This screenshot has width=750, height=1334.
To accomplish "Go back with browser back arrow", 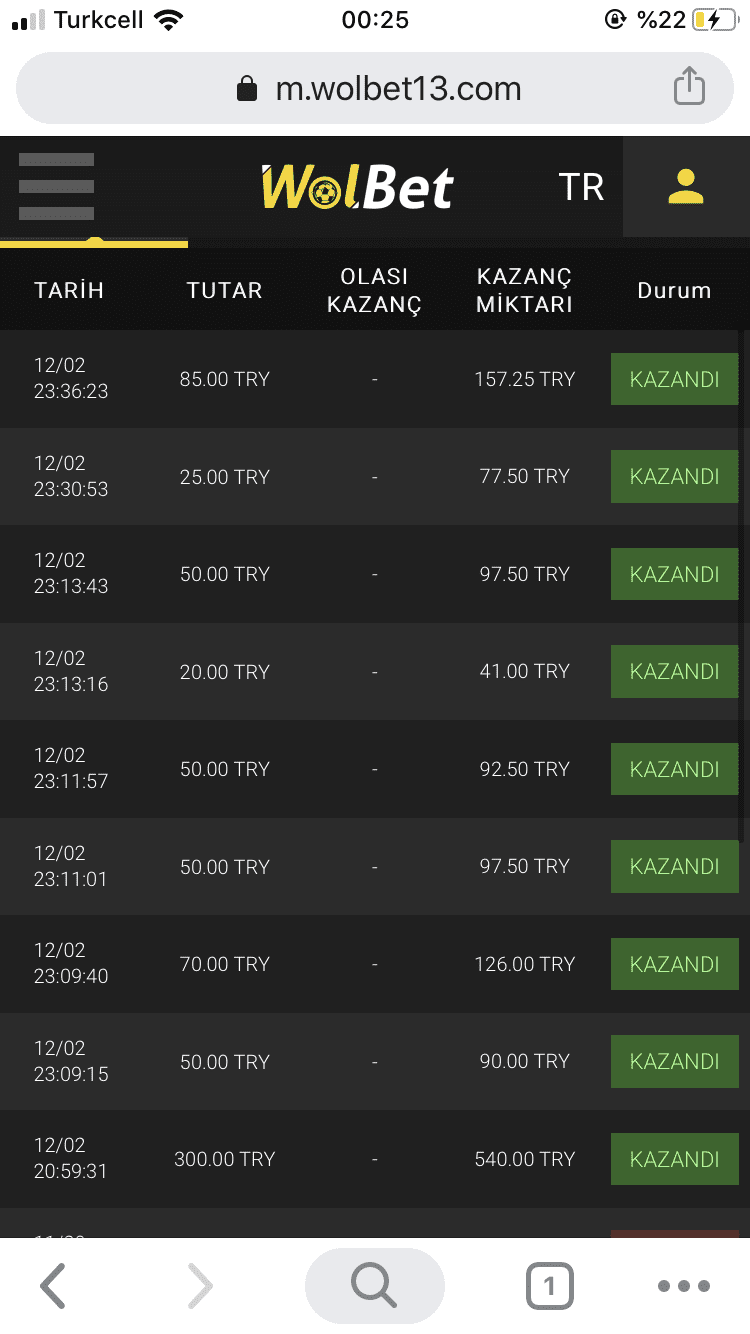I will pos(53,1286).
